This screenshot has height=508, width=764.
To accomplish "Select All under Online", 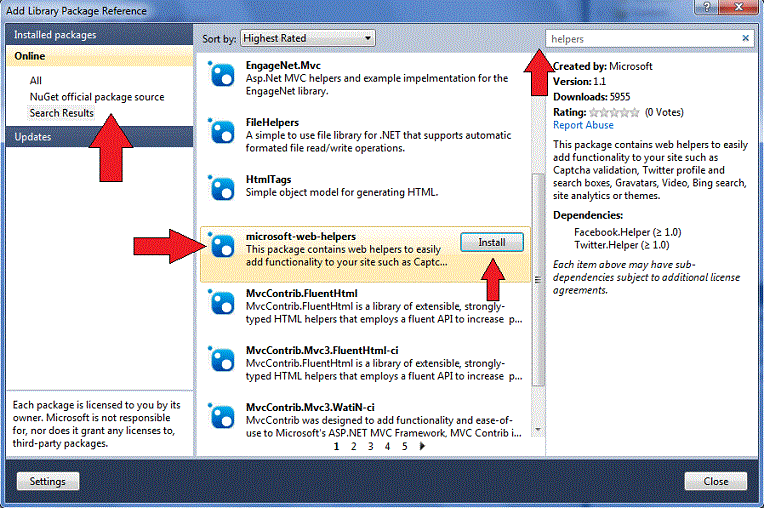I will (36, 80).
